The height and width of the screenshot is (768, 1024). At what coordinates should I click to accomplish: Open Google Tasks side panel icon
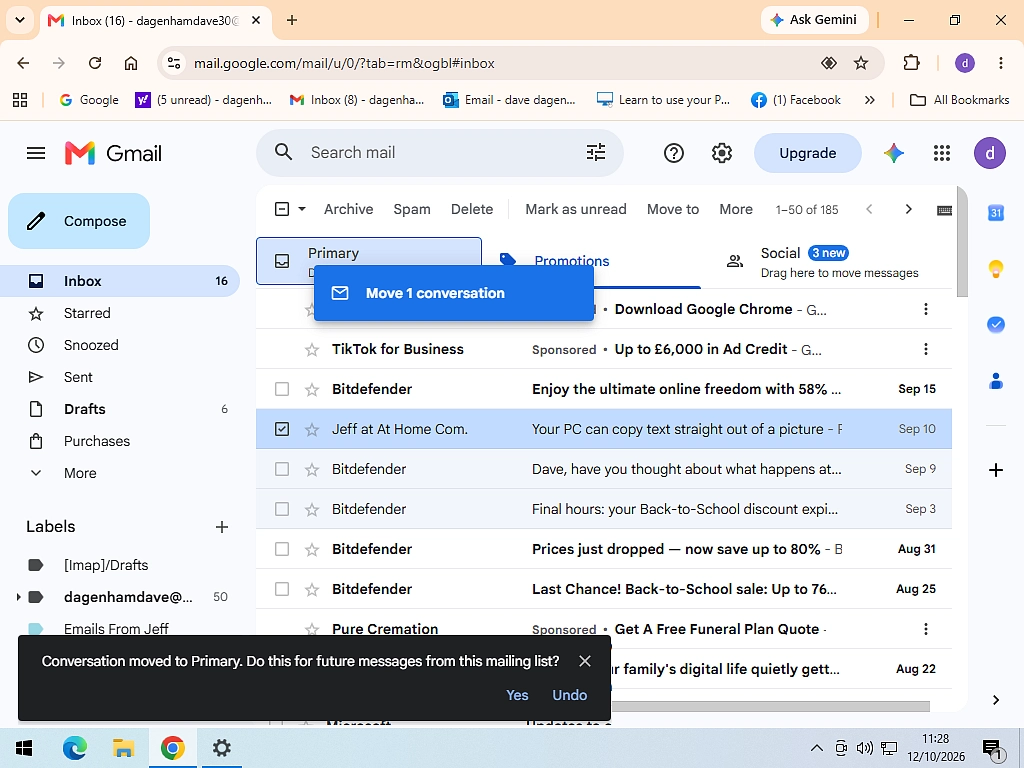(995, 325)
